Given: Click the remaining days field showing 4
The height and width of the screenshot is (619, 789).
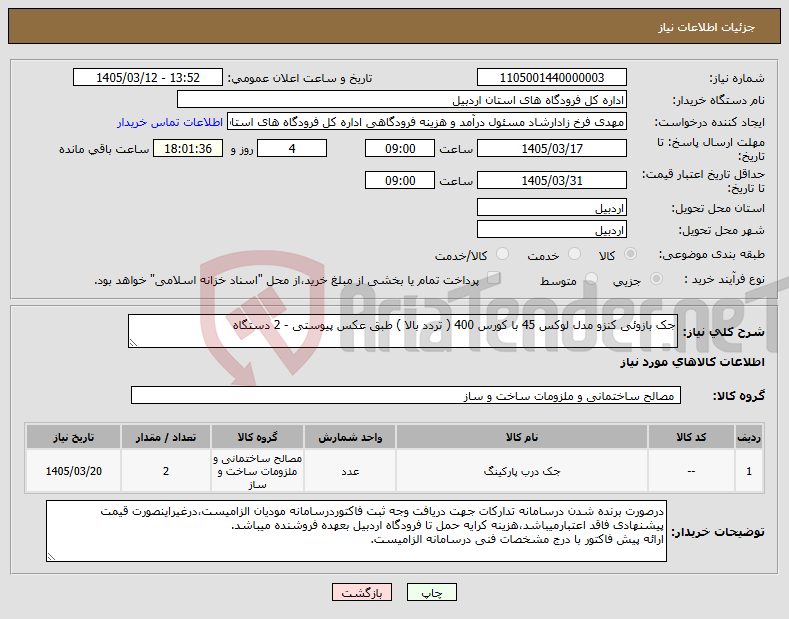Looking at the screenshot, I should (292, 149).
